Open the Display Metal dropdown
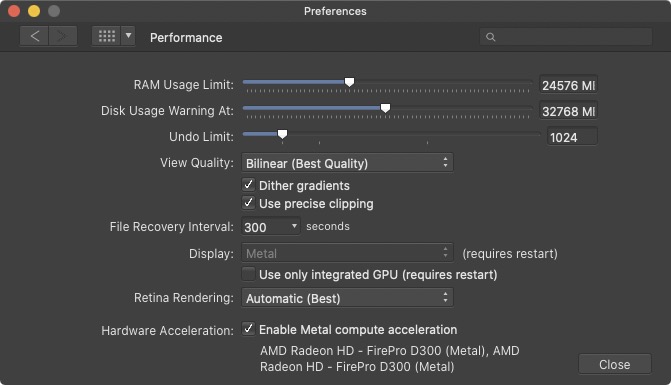This screenshot has width=671, height=385. tap(347, 253)
